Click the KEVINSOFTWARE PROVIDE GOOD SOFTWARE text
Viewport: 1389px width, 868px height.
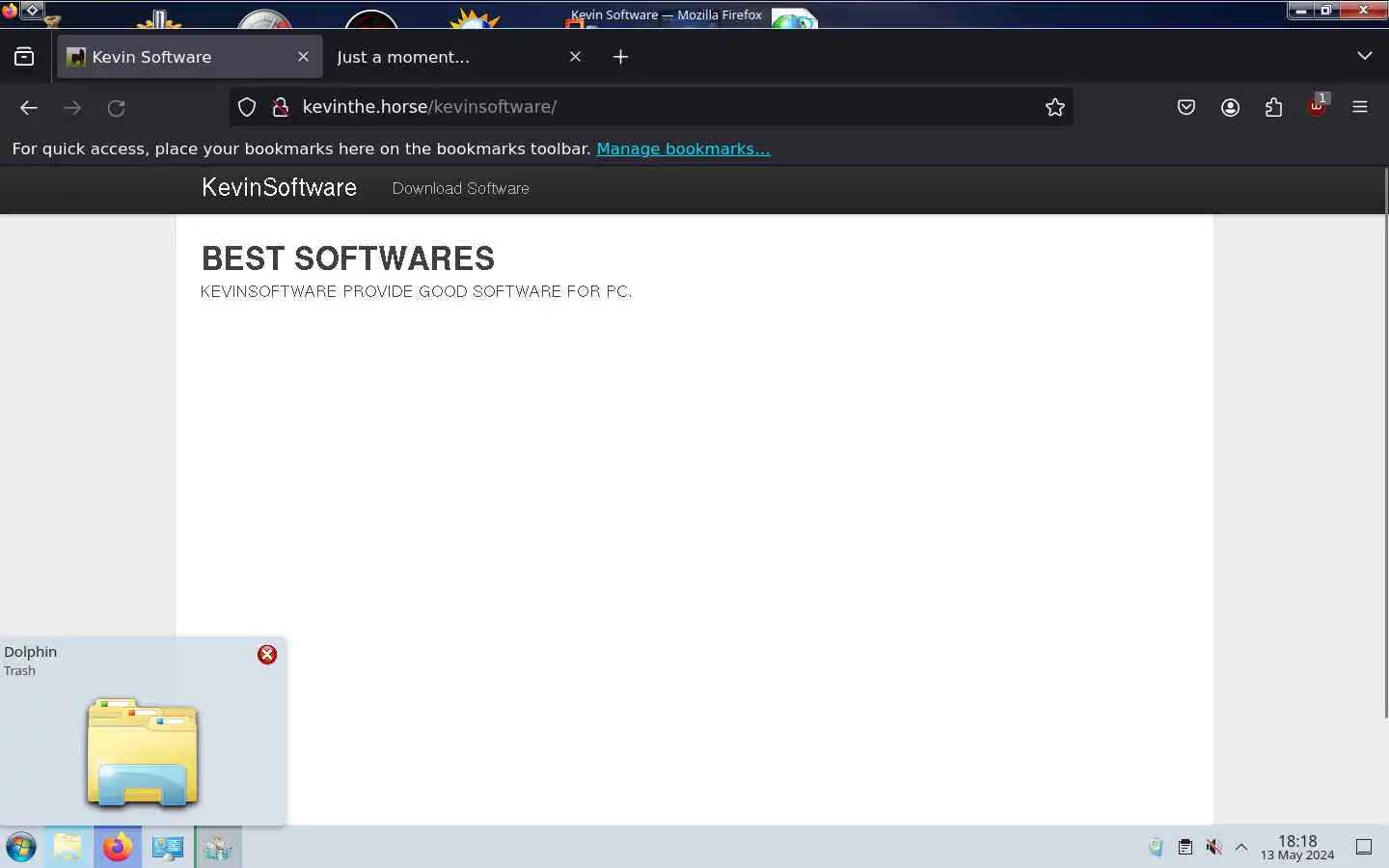click(x=416, y=291)
